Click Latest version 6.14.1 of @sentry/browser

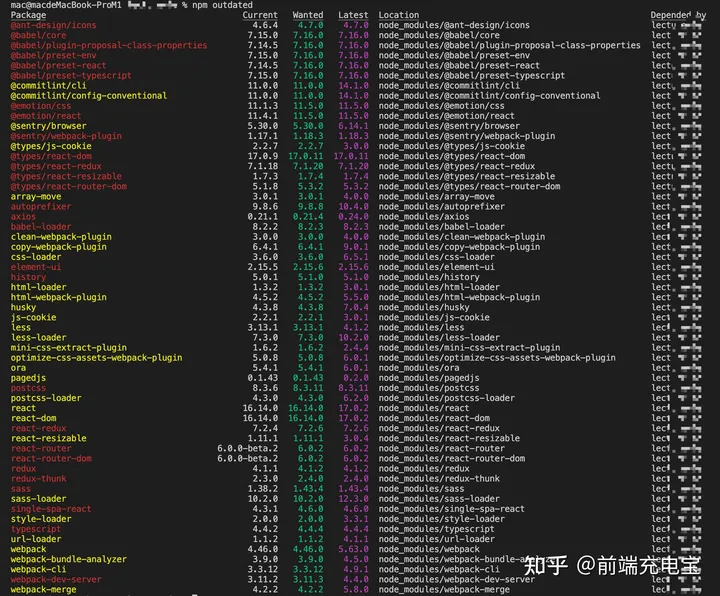tap(353, 126)
